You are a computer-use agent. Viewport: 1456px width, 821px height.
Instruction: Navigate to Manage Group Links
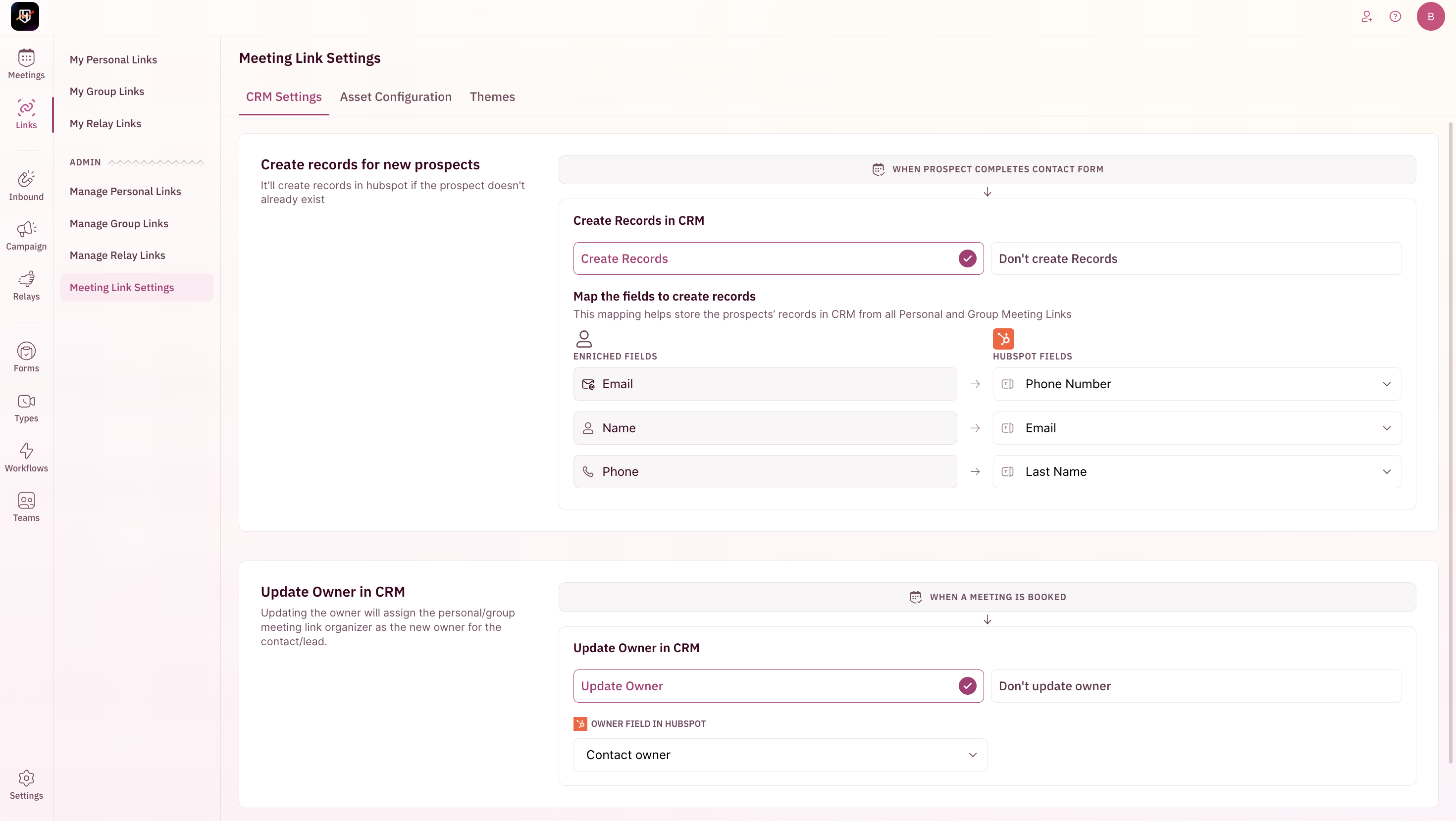[x=119, y=223]
